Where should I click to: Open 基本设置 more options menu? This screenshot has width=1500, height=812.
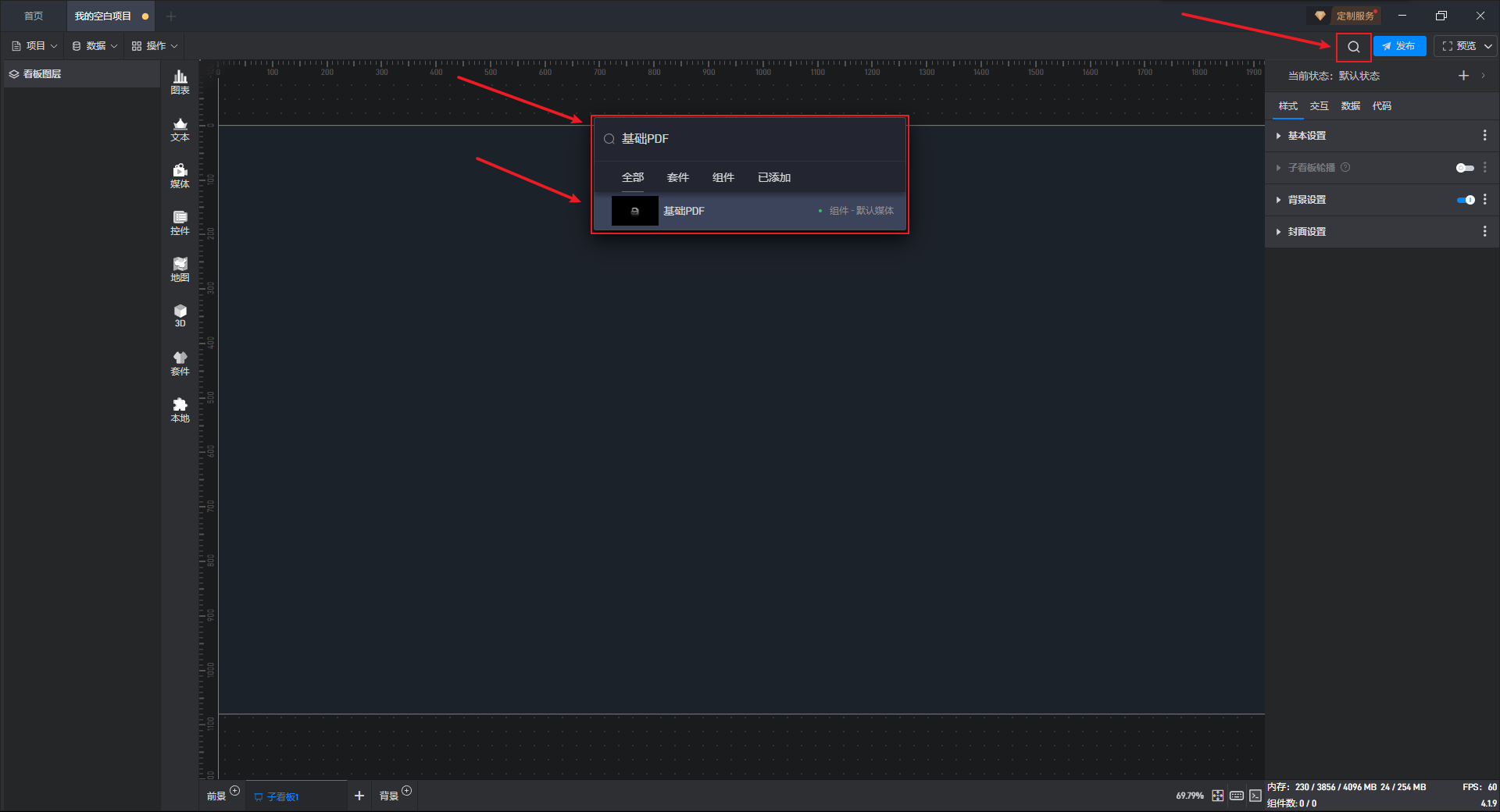click(x=1484, y=136)
